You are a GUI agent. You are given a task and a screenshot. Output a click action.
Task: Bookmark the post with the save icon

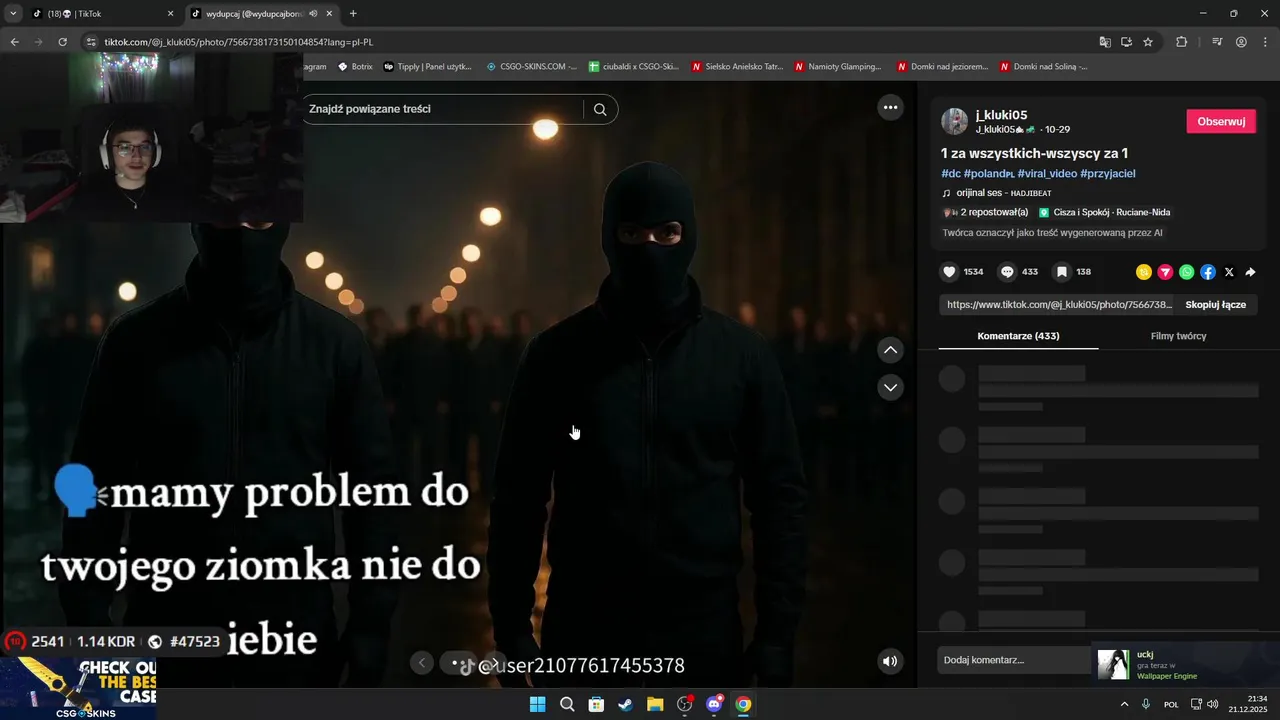click(1061, 272)
